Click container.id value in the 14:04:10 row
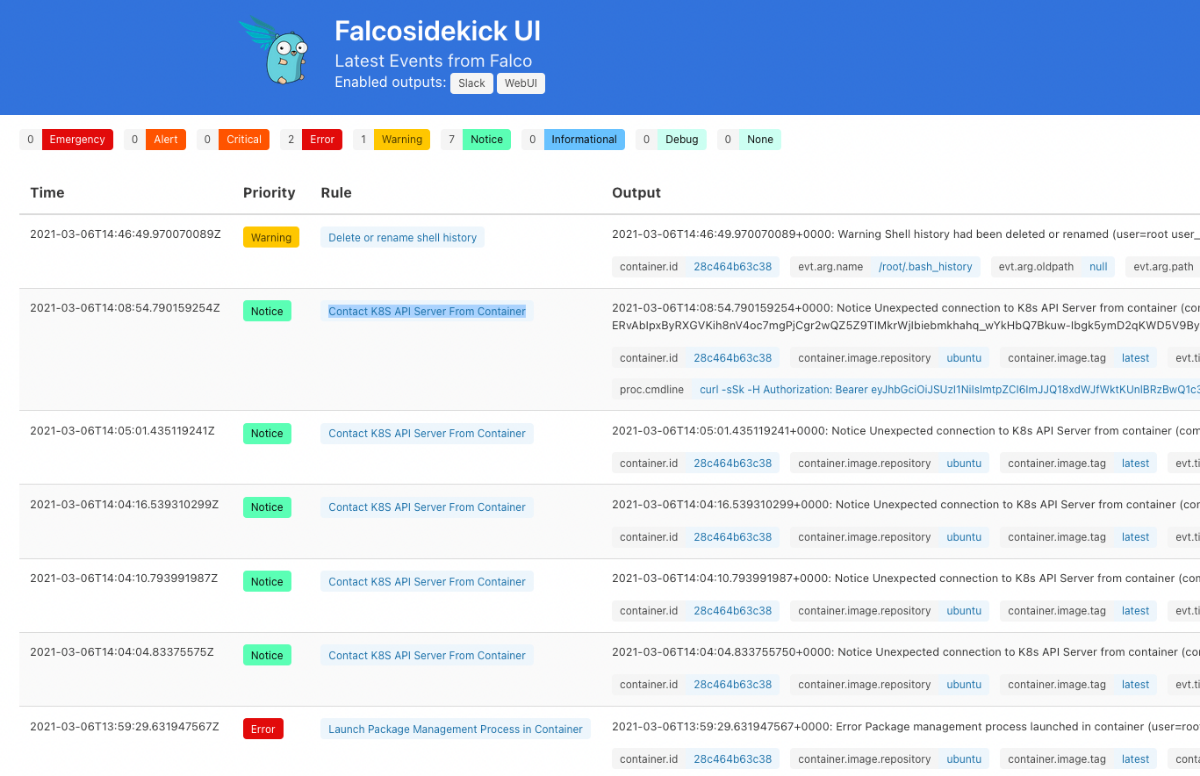 click(733, 611)
